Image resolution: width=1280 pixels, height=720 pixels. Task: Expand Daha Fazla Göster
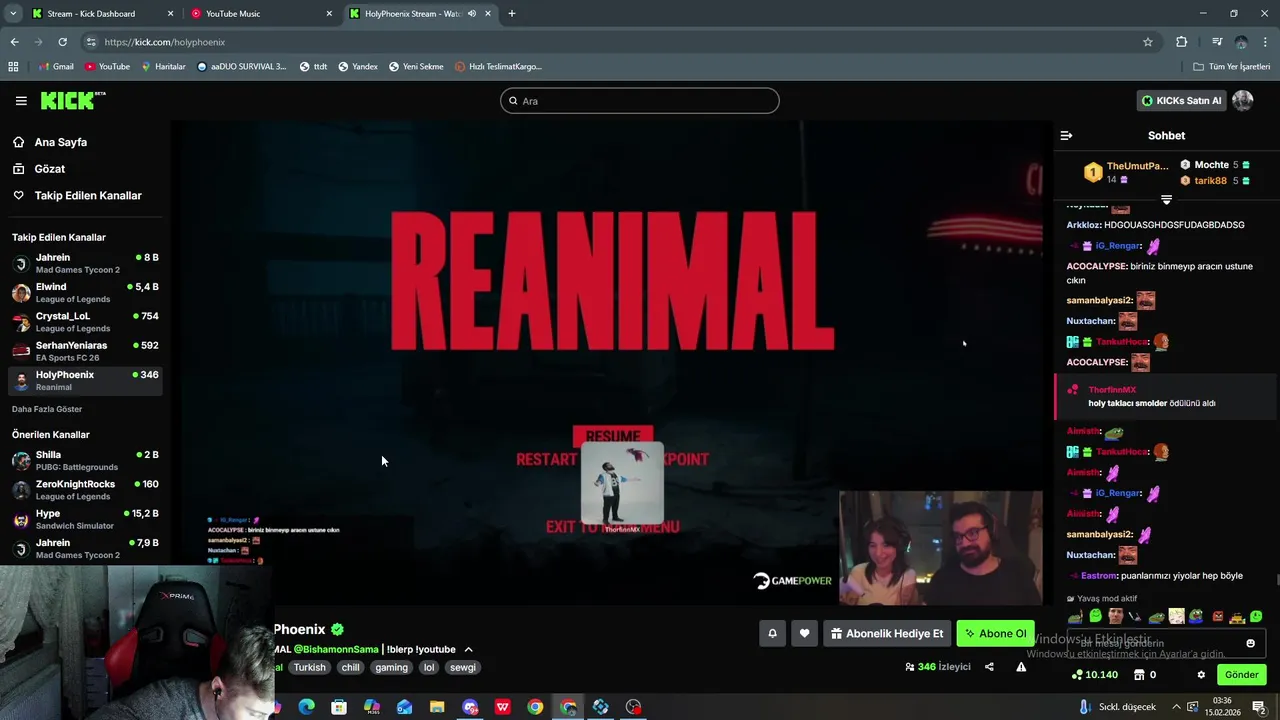pyautogui.click(x=47, y=409)
